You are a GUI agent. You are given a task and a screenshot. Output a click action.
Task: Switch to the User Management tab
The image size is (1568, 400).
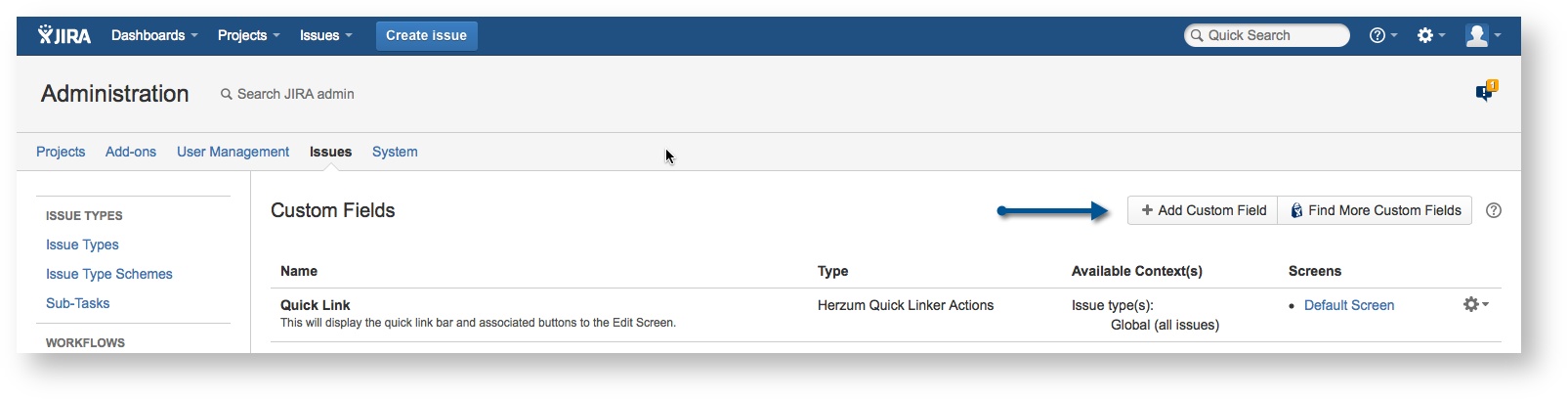233,152
